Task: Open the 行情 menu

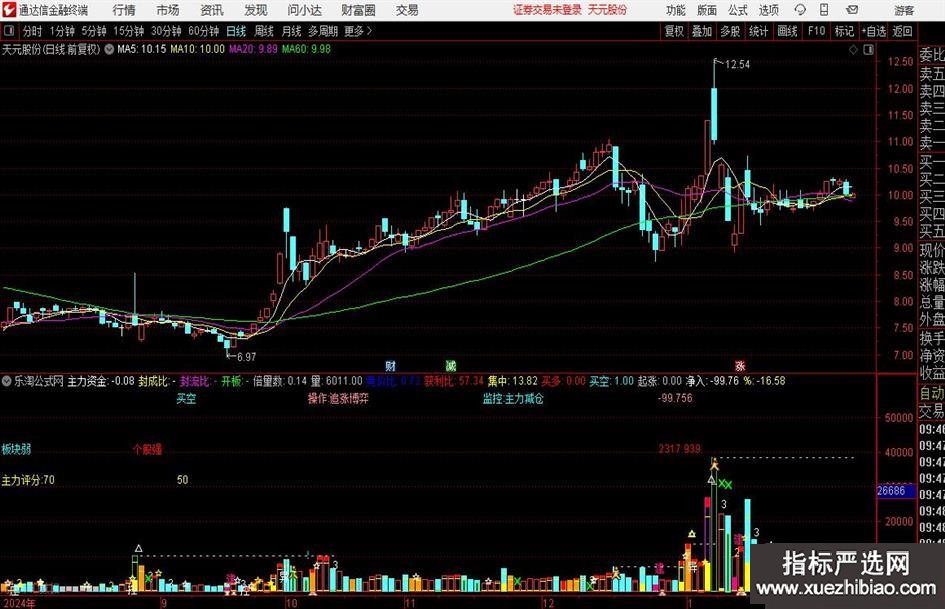Action: (125, 10)
